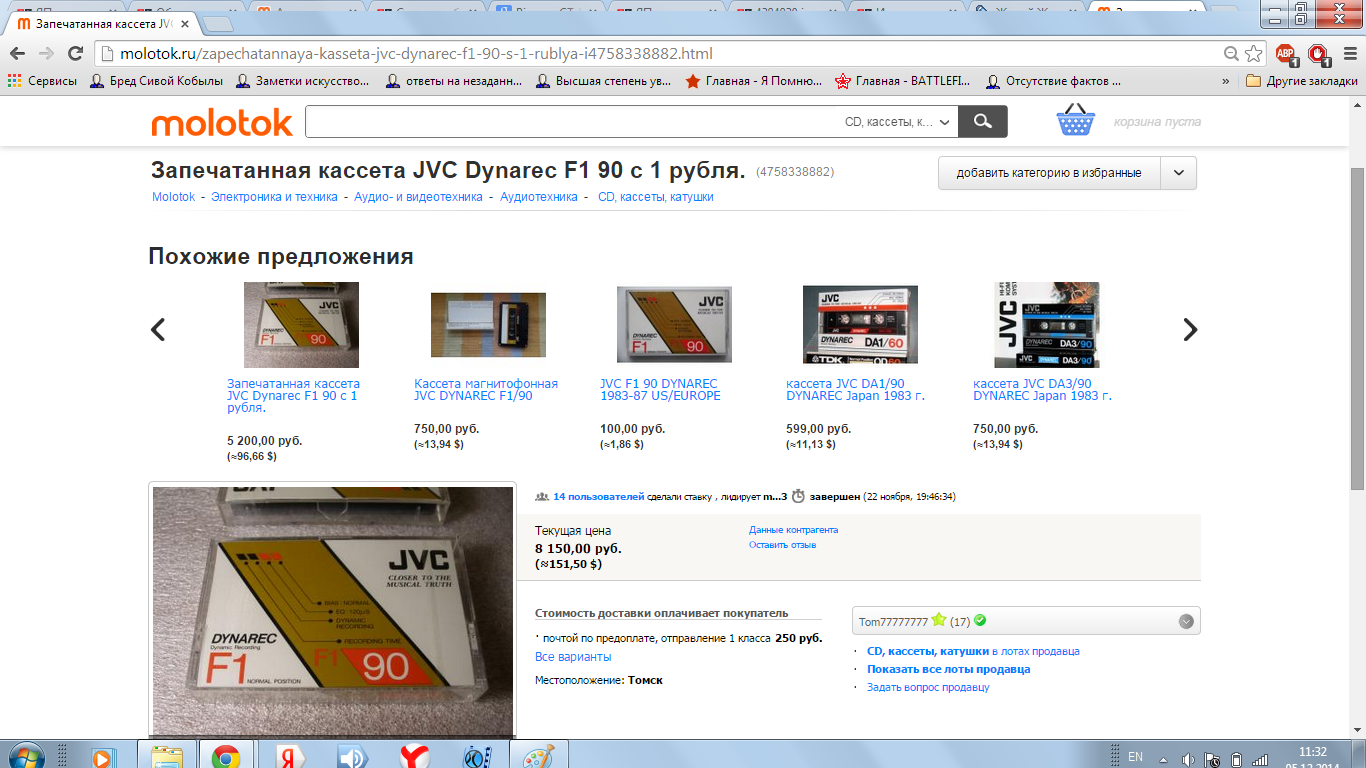
Task: Click 'Оставить отзыв' link
Action: tap(782, 545)
